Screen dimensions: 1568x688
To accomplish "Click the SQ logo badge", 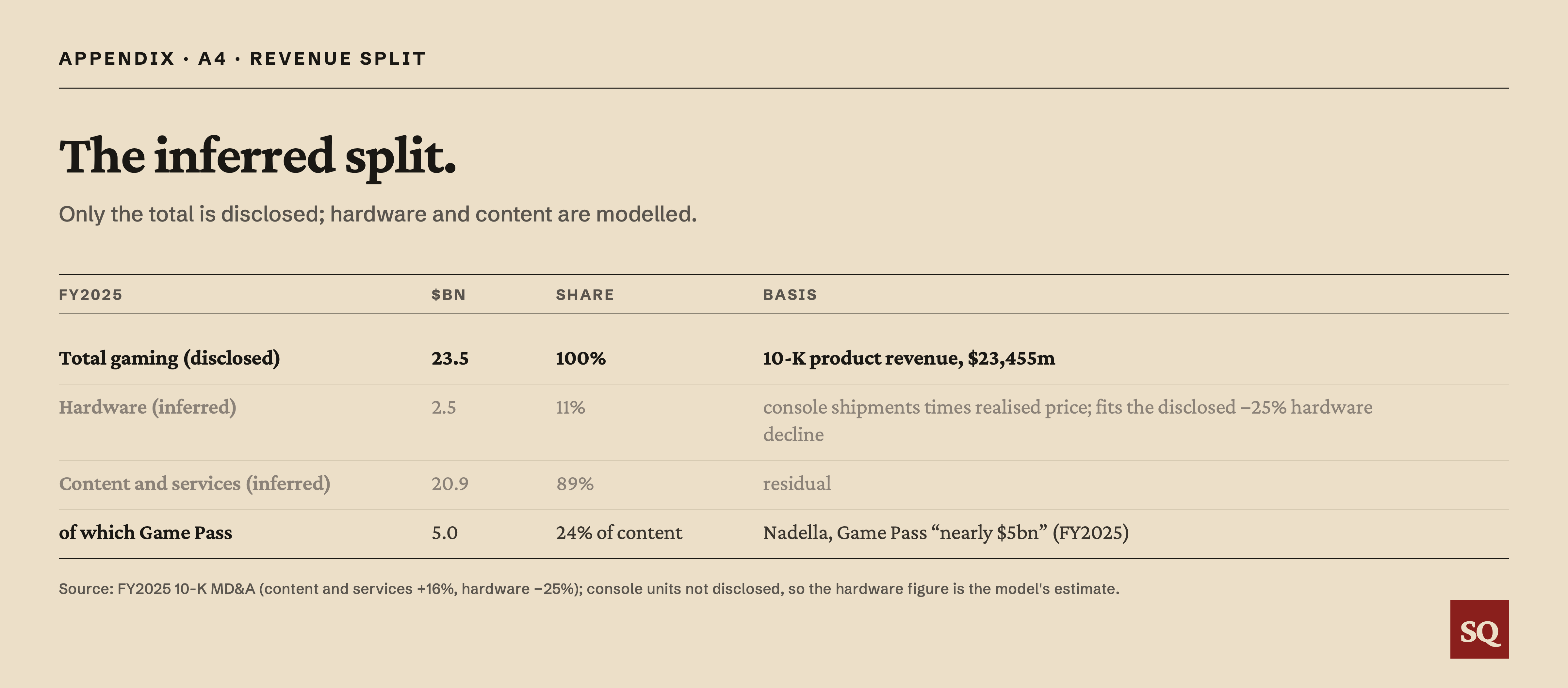I will tap(1479, 629).
